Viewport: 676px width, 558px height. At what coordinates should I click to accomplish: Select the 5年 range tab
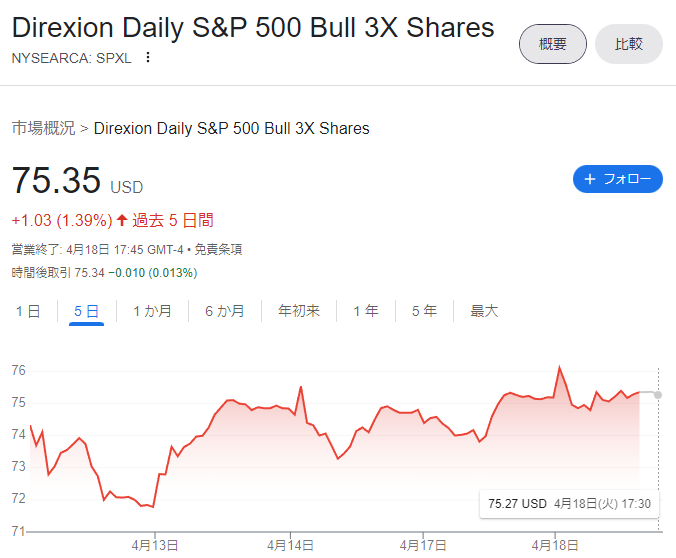click(x=424, y=311)
